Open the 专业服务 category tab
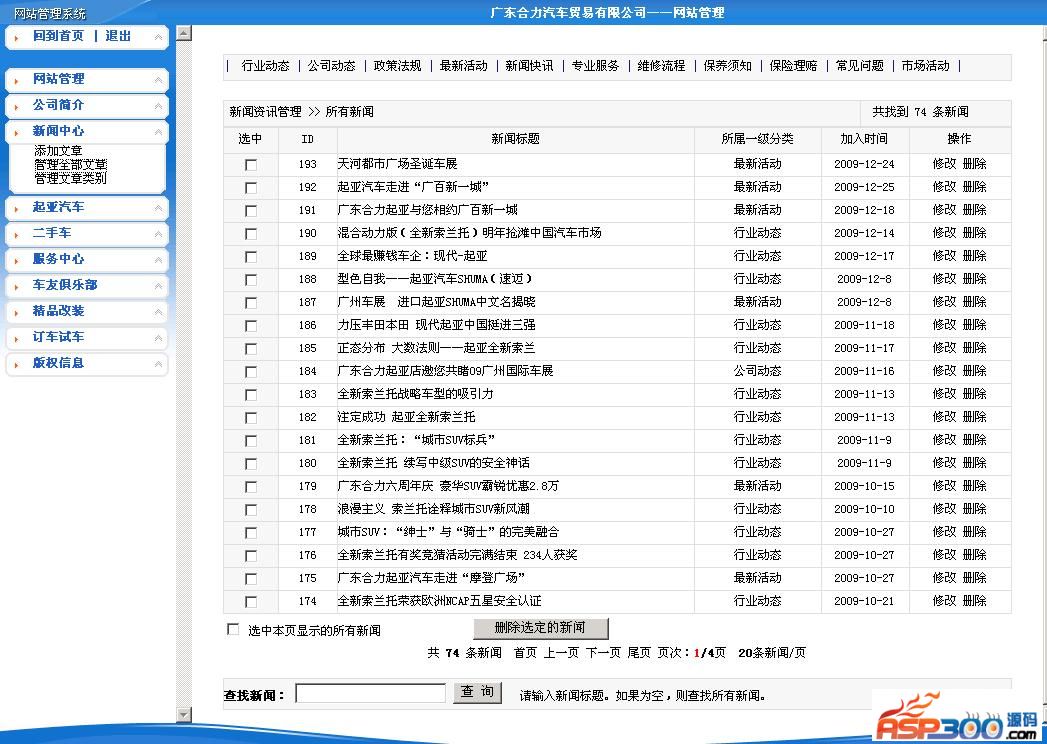The width and height of the screenshot is (1047, 744). pos(595,66)
